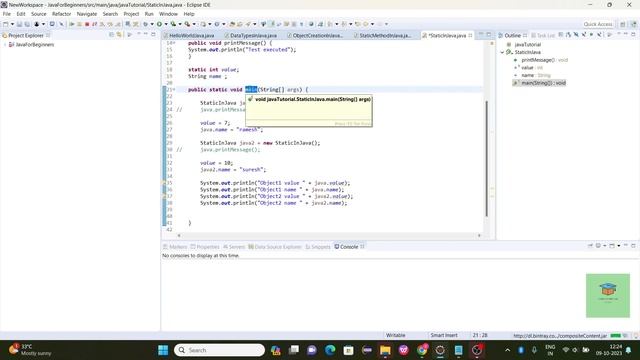Click Display Selected Console icon
Viewport: 640px width, 360px height.
[598, 246]
